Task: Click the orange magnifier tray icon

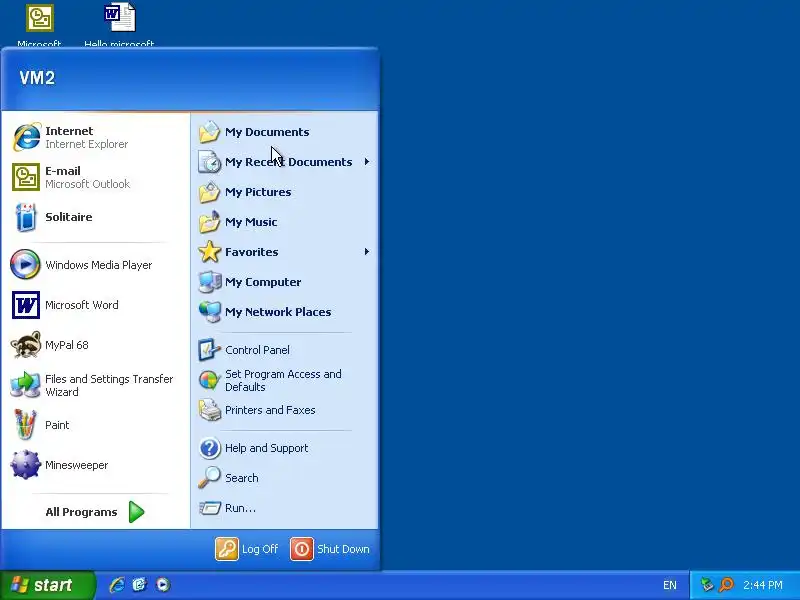Action: 726,585
